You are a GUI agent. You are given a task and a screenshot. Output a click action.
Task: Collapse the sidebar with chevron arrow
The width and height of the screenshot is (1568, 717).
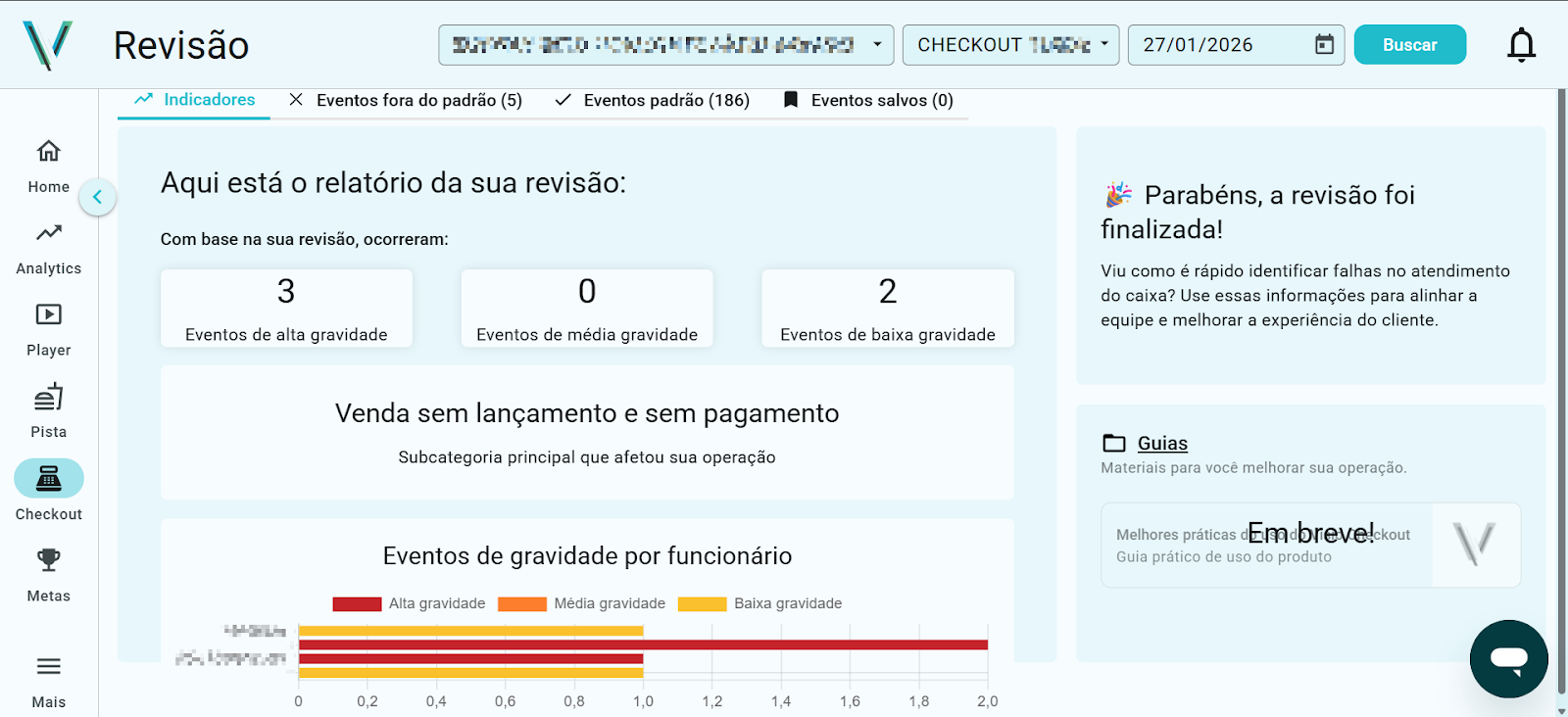[x=97, y=197]
